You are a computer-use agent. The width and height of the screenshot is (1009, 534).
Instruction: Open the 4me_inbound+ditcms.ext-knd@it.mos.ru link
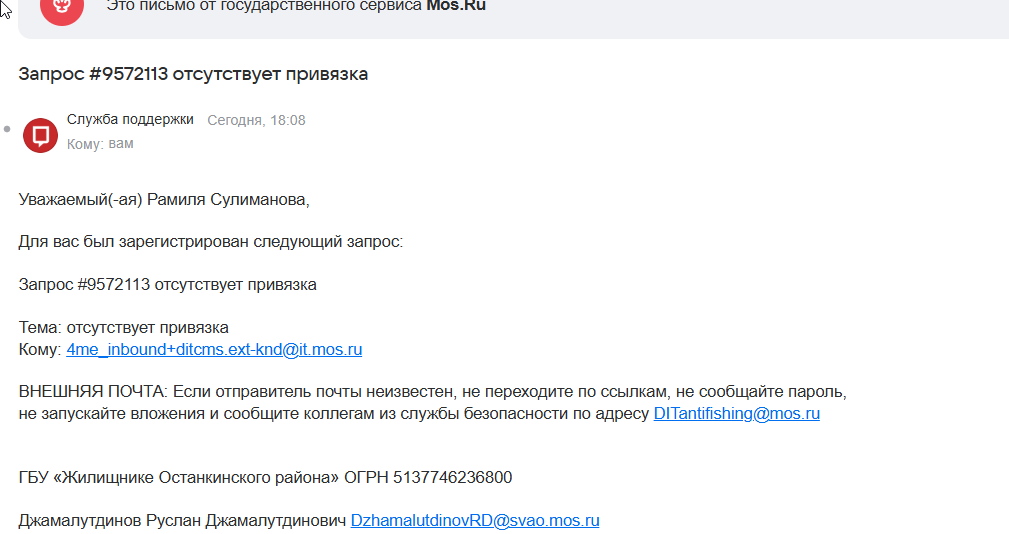[x=214, y=349]
